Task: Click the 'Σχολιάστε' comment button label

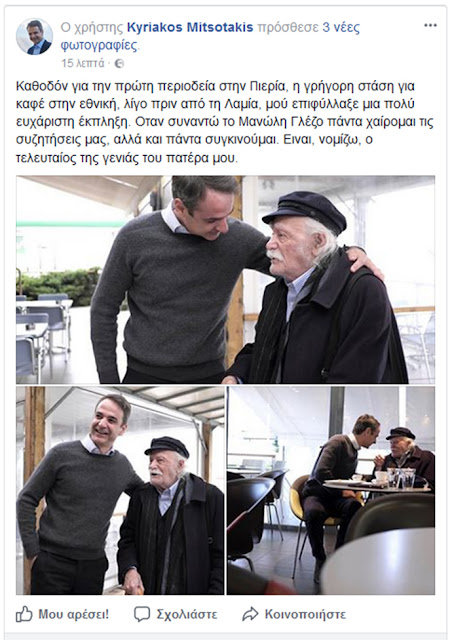Action: 187,614
